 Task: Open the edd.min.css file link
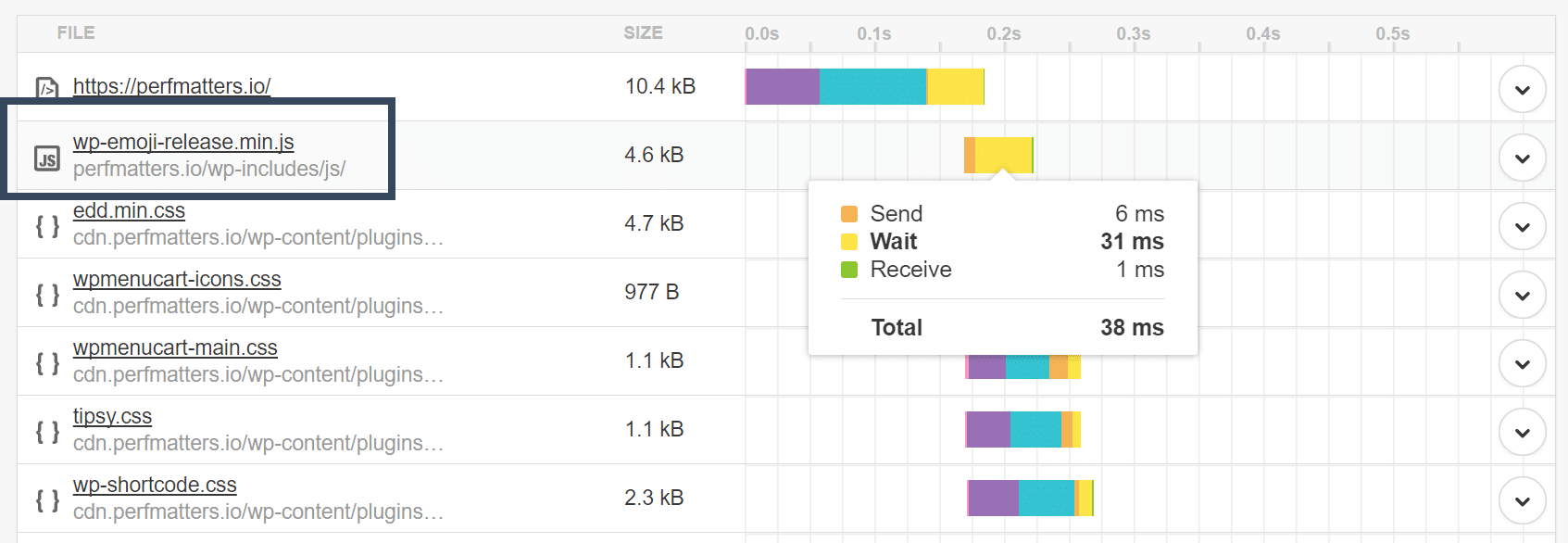129,210
